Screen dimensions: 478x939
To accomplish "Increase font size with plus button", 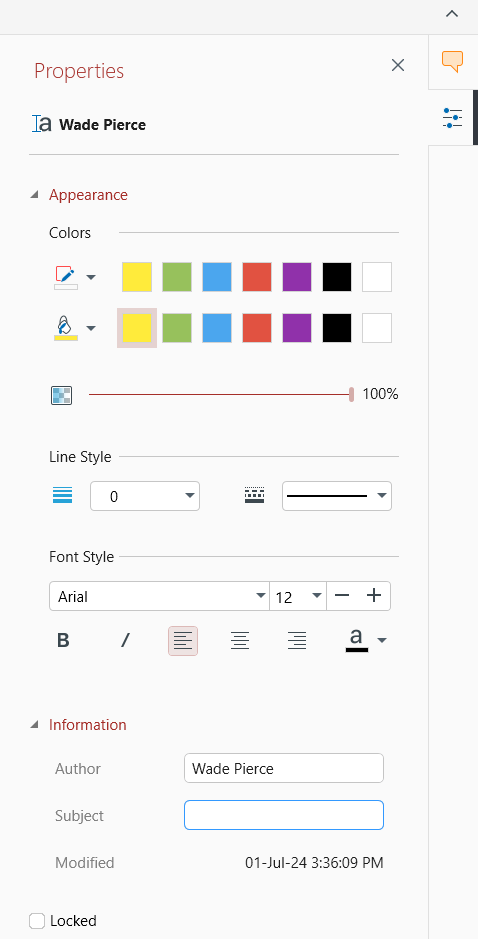I will click(x=374, y=596).
